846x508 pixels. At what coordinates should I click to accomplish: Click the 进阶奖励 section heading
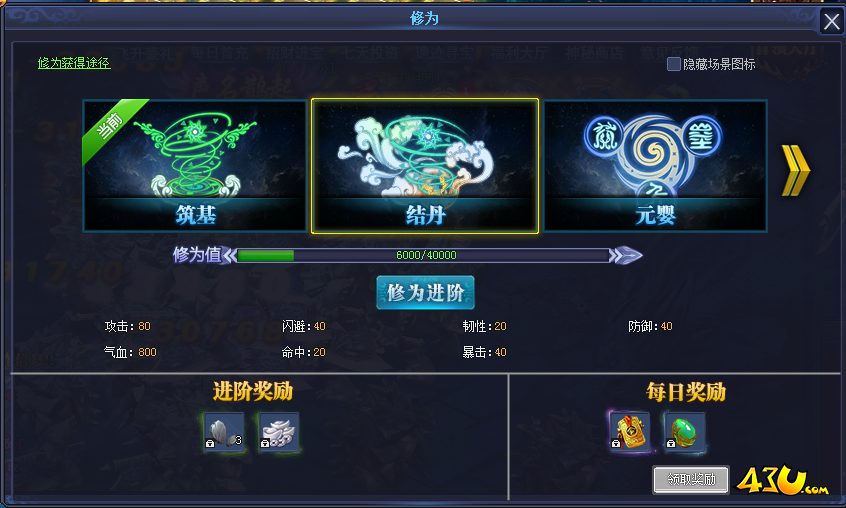pyautogui.click(x=253, y=392)
